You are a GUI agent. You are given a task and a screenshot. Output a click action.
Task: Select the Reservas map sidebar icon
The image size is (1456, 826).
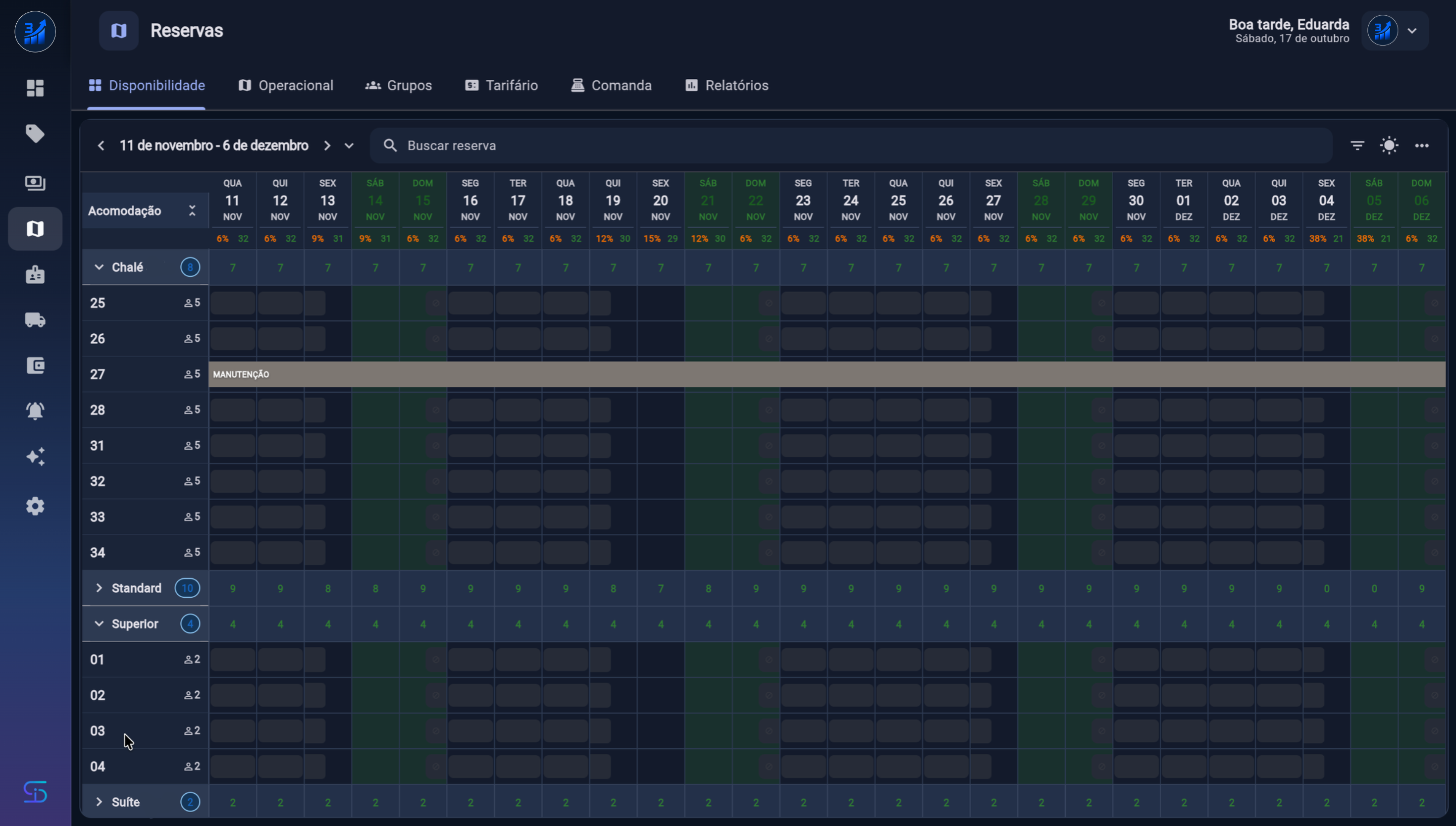35,229
